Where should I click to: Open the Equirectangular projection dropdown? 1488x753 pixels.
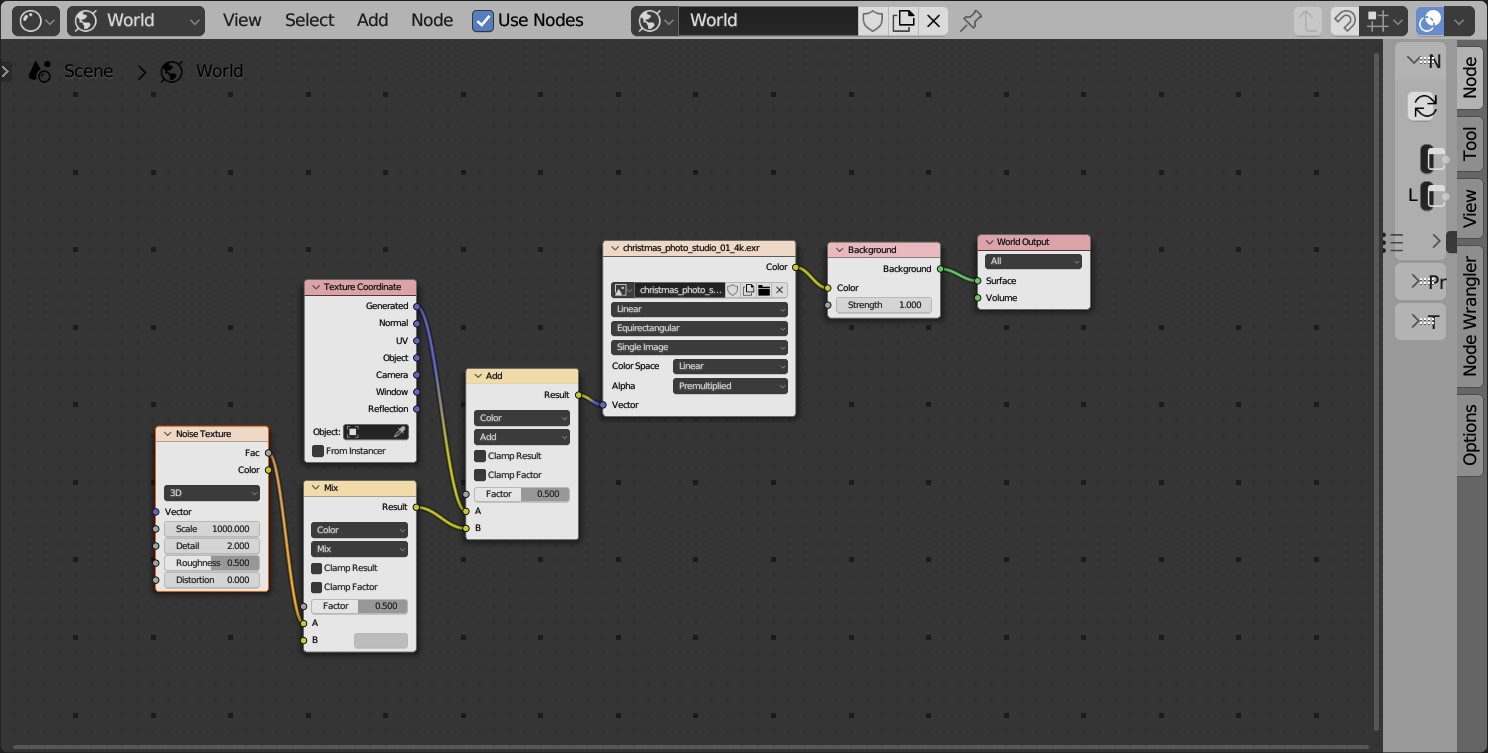pos(699,328)
